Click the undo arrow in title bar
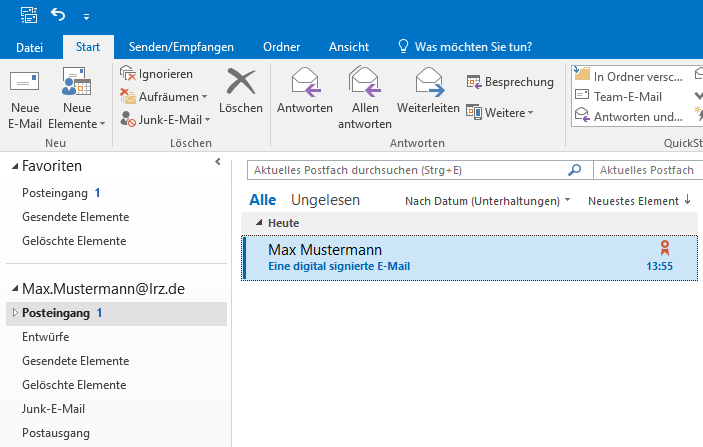703x447 pixels. click(57, 15)
